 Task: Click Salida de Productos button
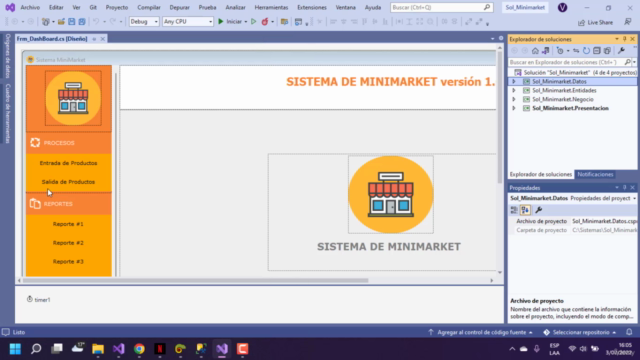coord(68,182)
